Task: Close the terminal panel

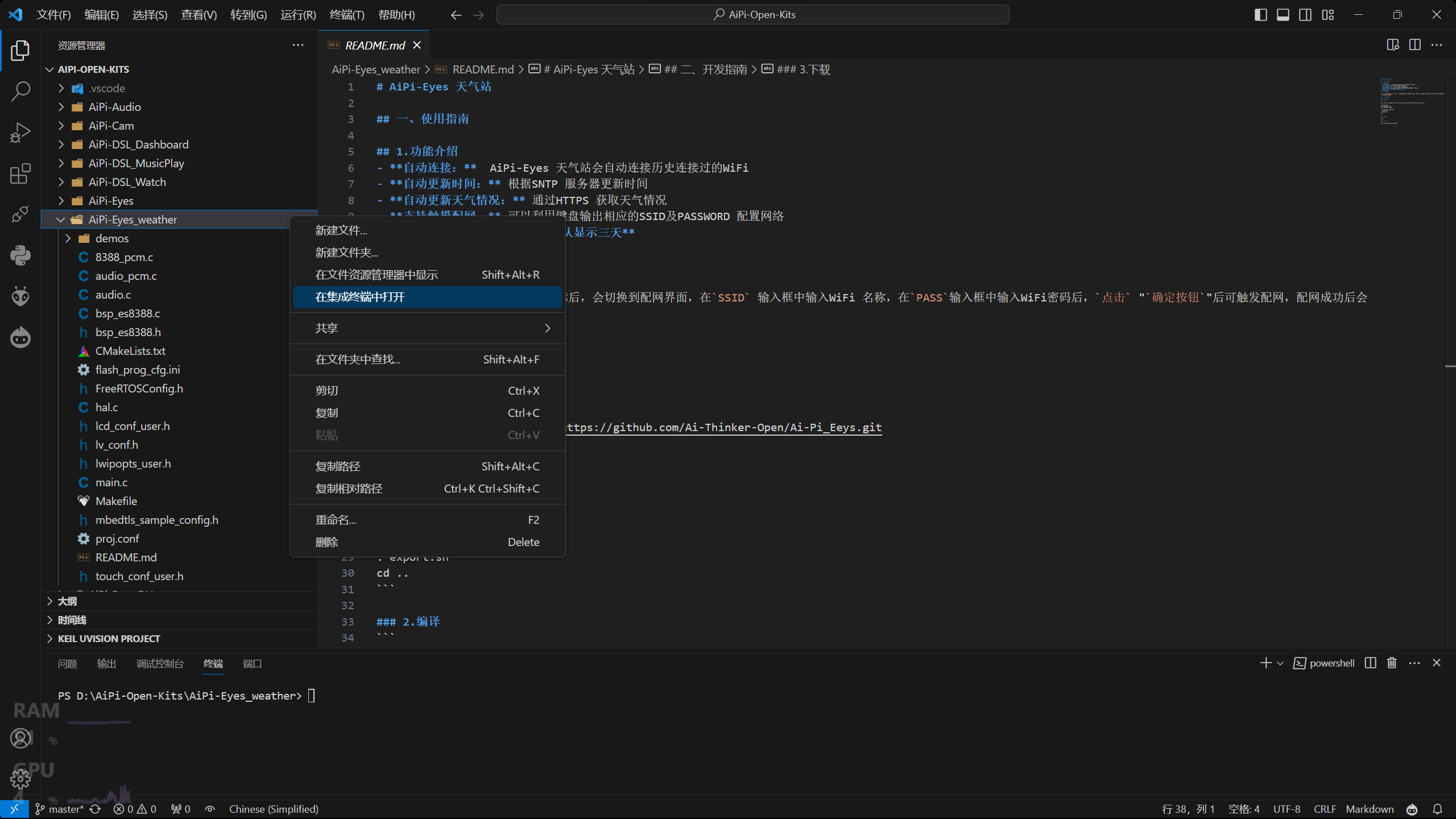Action: tap(1437, 663)
